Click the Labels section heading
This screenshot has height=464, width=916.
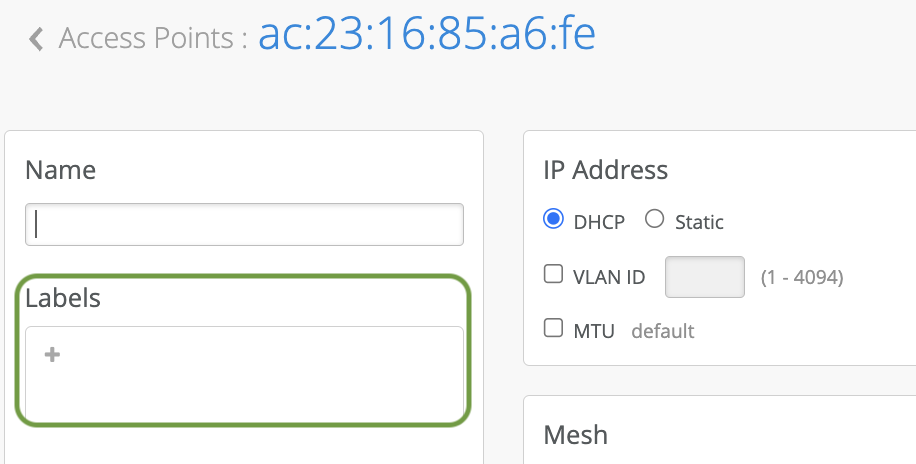63,297
